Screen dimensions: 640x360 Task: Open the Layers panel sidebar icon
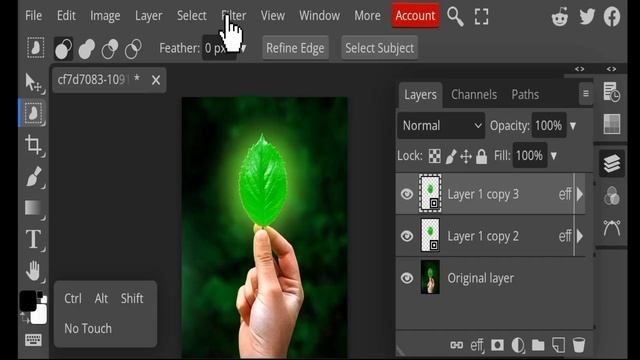[611, 164]
